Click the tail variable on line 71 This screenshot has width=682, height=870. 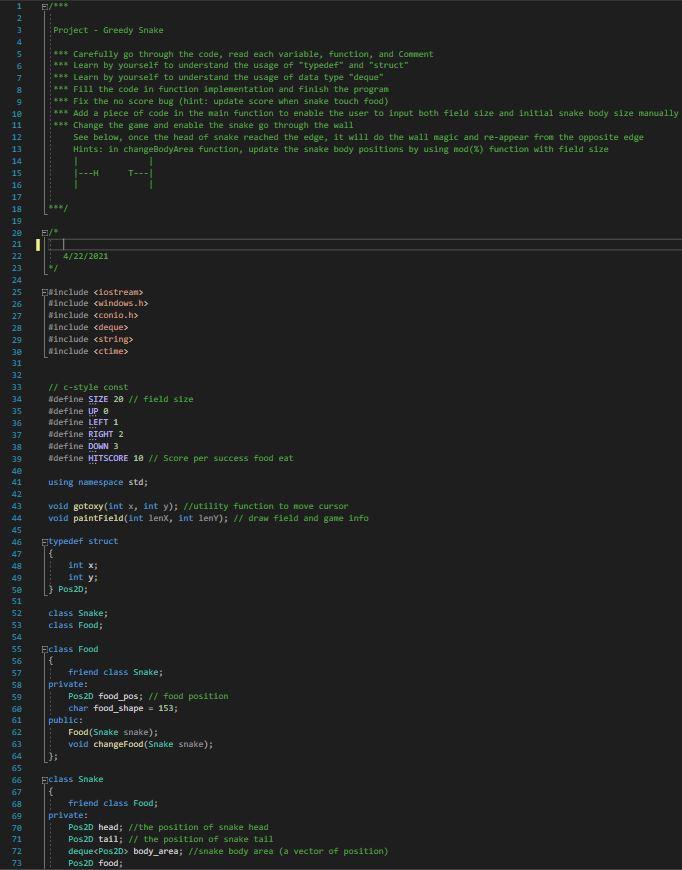point(108,839)
